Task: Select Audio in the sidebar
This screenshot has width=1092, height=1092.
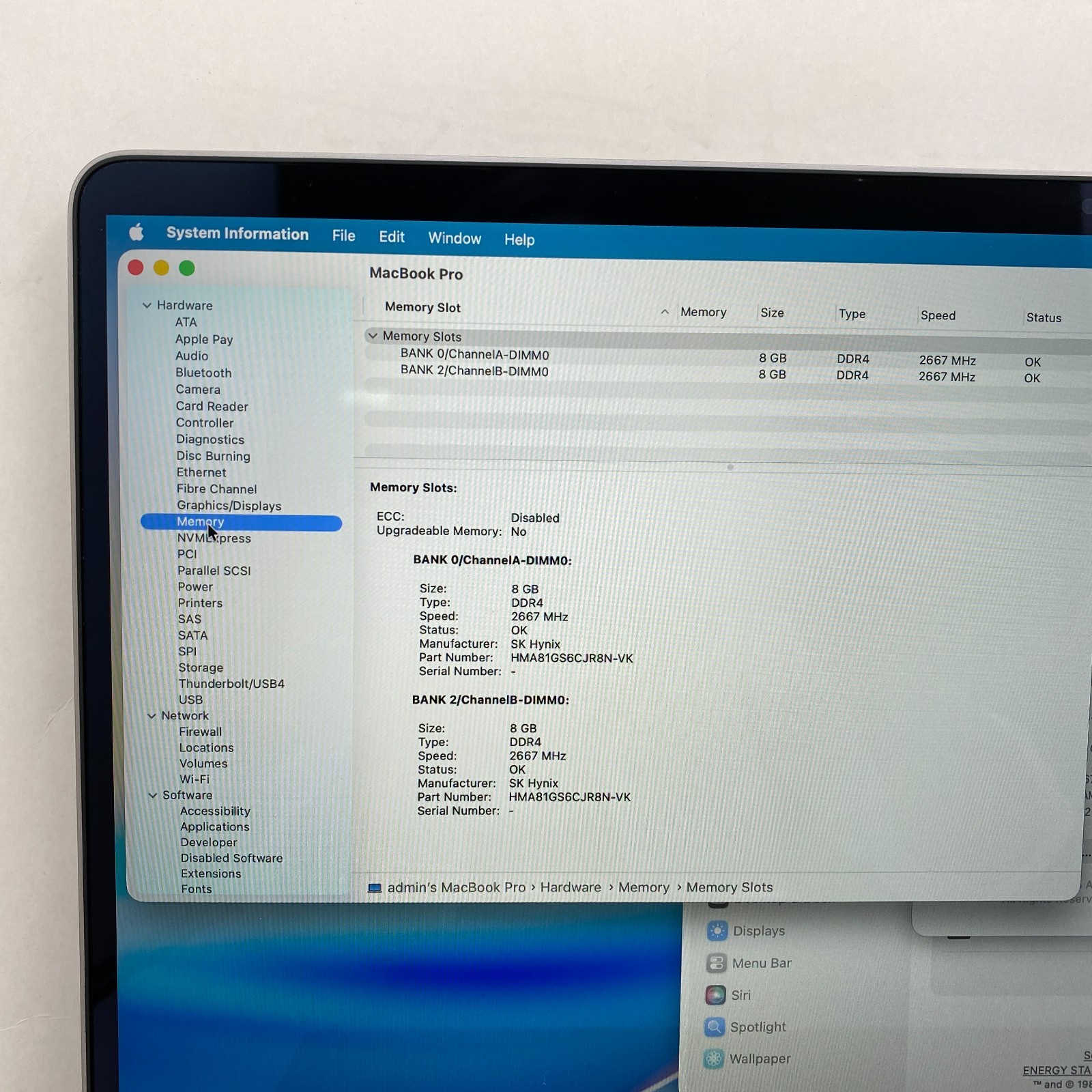Action: click(192, 356)
